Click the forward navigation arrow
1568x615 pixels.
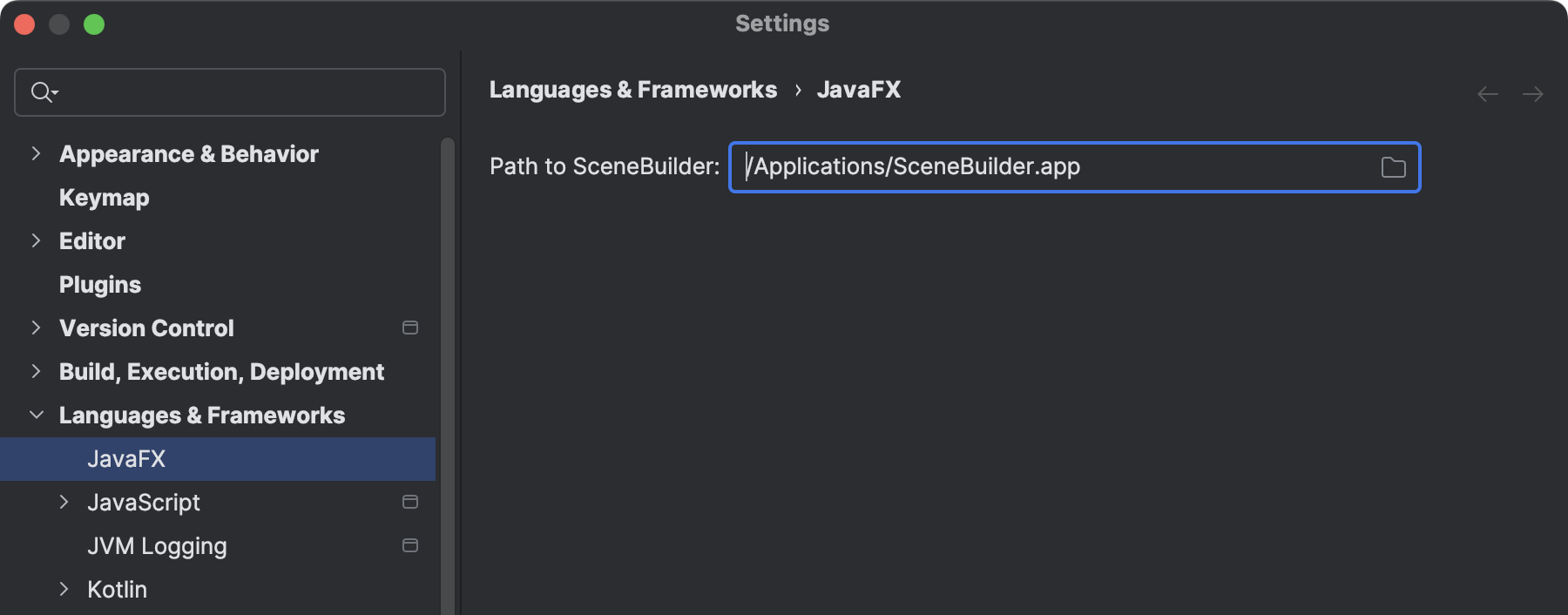tap(1533, 93)
